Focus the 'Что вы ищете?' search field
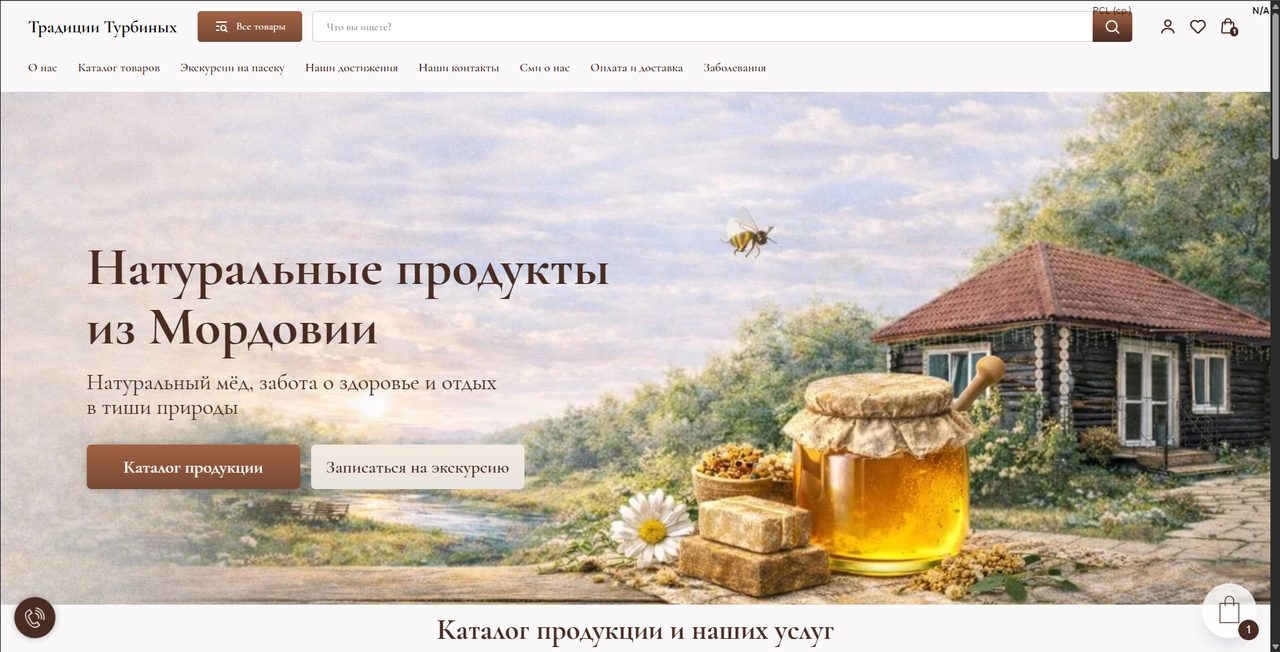1280x652 pixels. (x=702, y=27)
